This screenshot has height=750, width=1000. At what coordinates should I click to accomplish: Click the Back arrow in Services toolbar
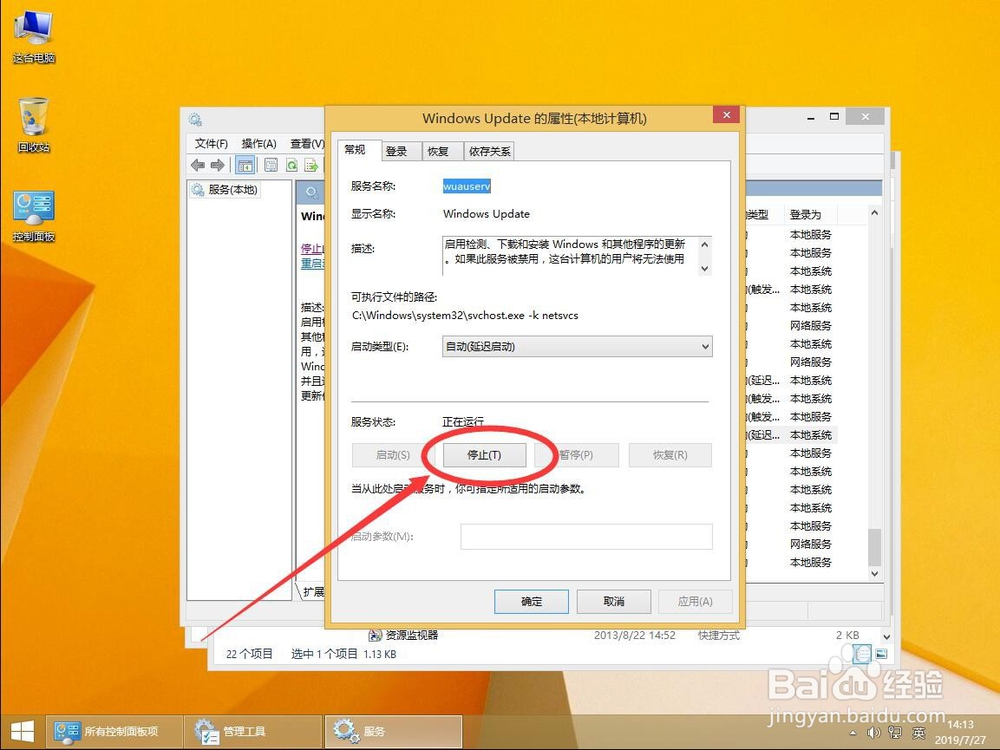[198, 165]
